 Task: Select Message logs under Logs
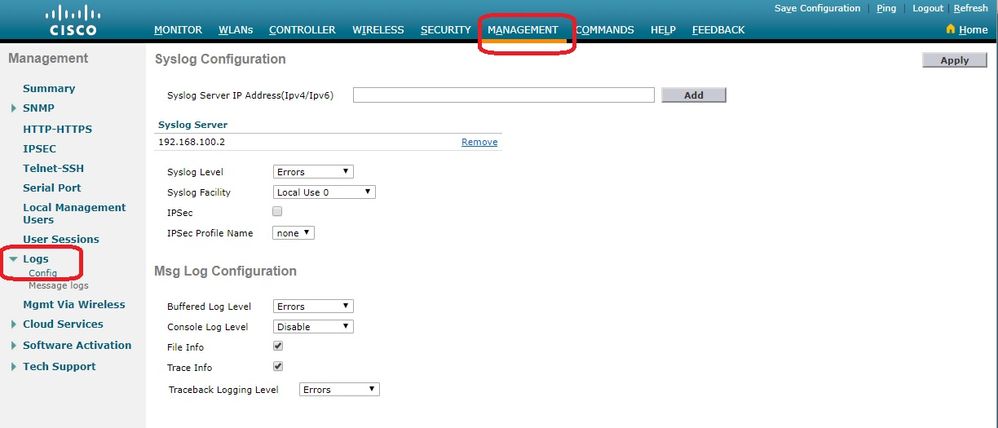click(x=59, y=286)
